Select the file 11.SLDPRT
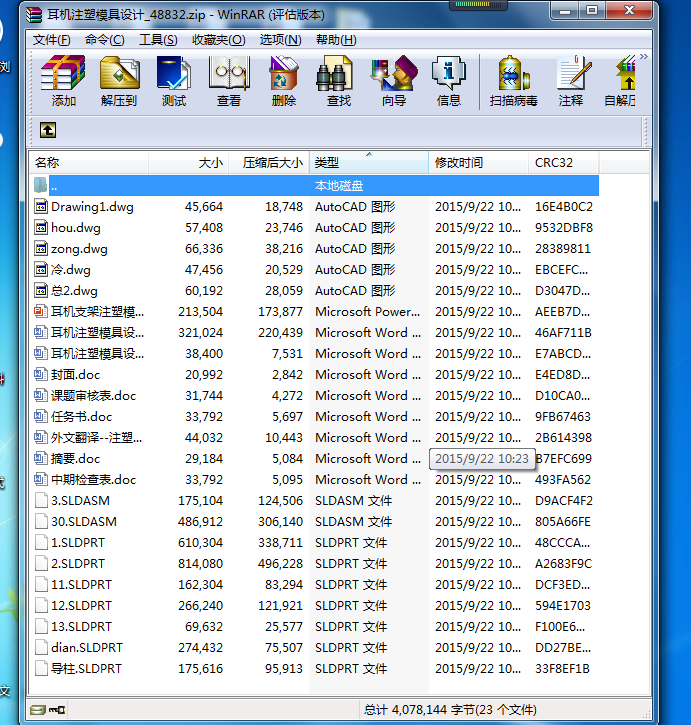 (81, 585)
